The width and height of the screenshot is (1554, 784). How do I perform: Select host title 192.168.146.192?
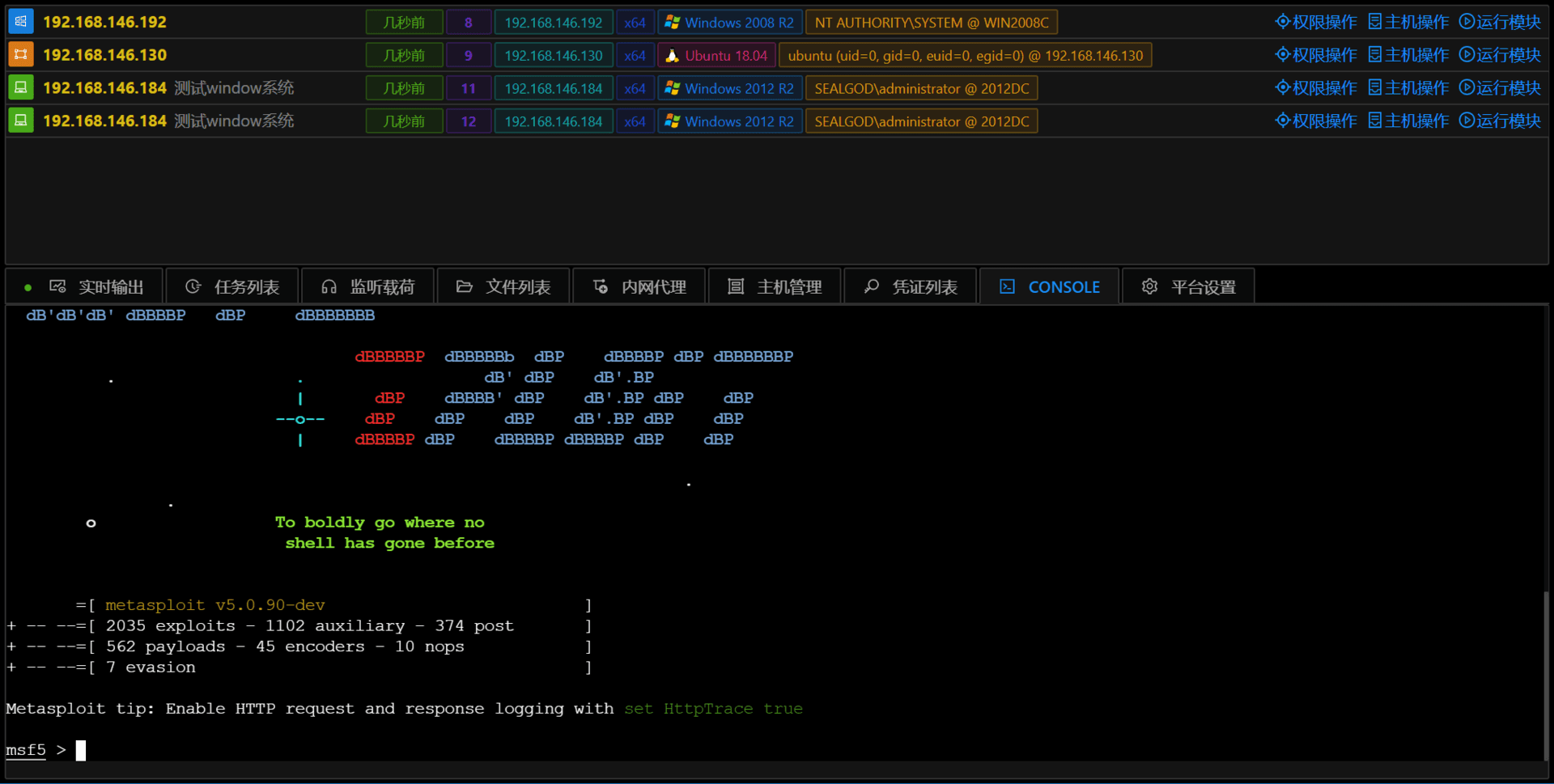click(x=104, y=22)
